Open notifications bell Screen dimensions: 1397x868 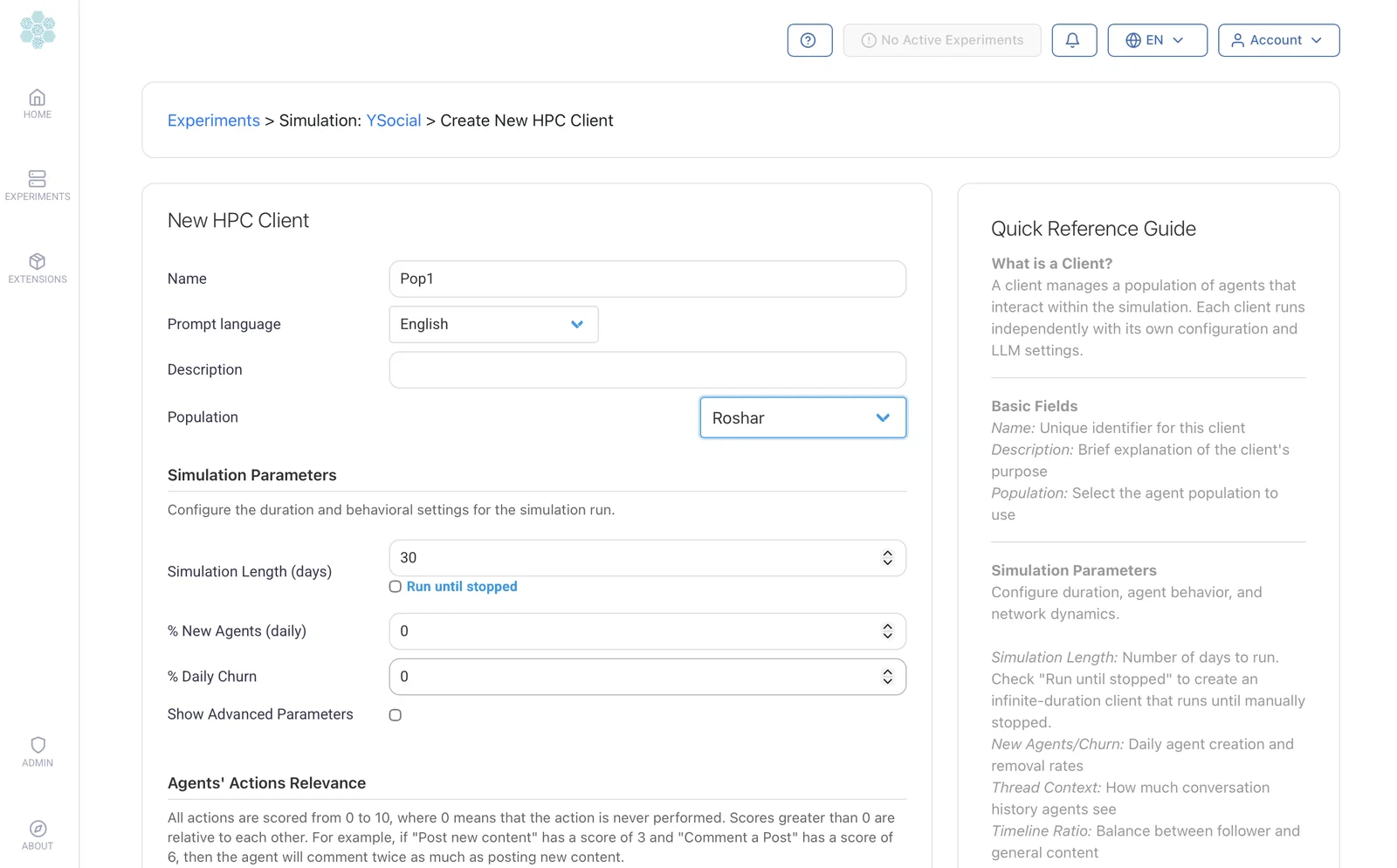1073,40
